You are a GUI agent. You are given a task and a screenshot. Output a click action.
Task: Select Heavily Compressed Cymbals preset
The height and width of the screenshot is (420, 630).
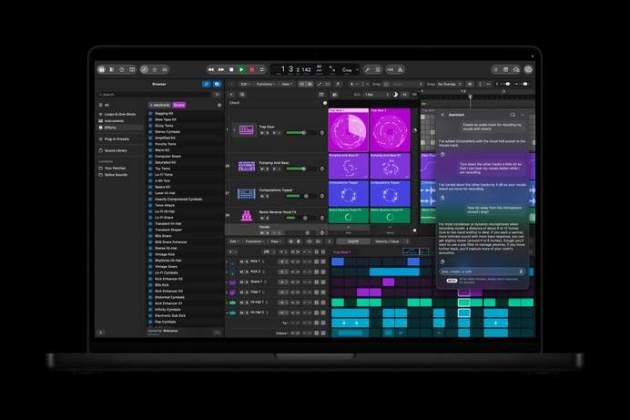point(178,199)
